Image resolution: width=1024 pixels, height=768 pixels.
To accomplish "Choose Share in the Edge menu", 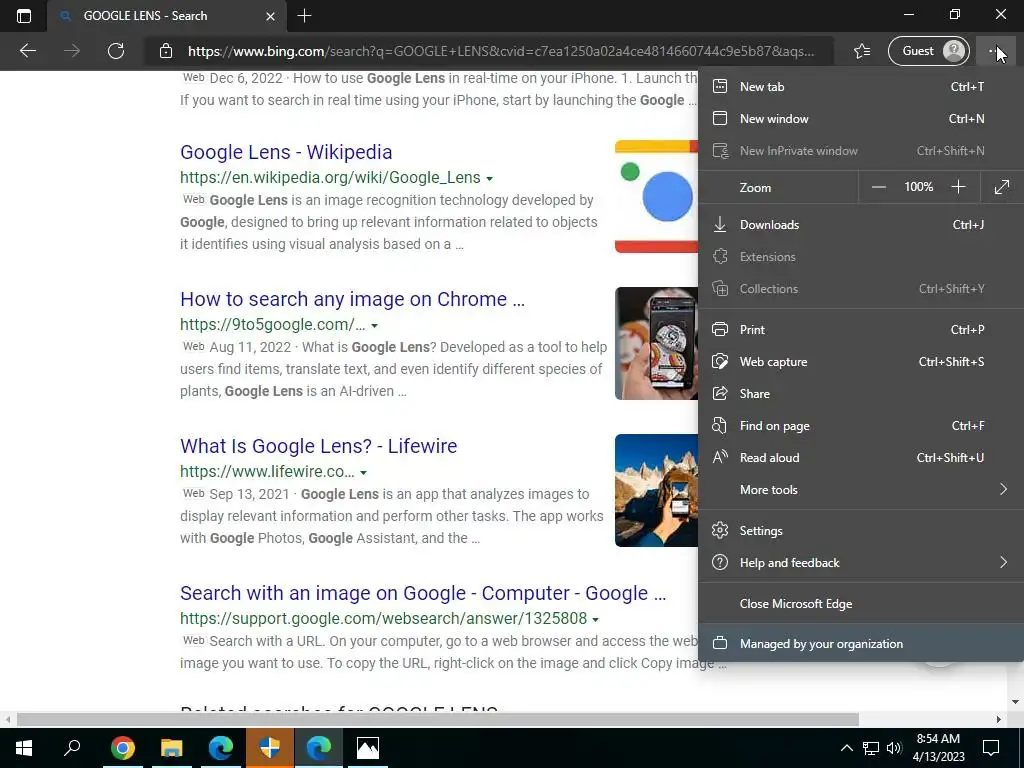I will point(861,394).
